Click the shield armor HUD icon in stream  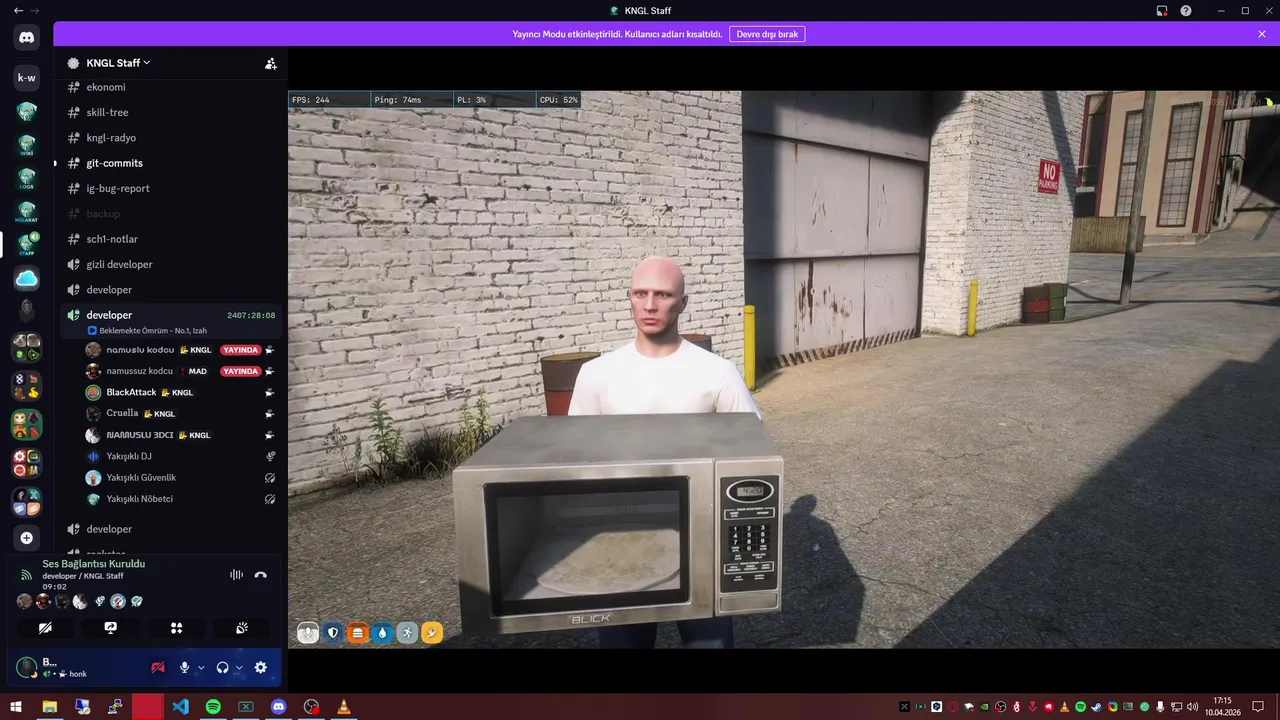(333, 633)
